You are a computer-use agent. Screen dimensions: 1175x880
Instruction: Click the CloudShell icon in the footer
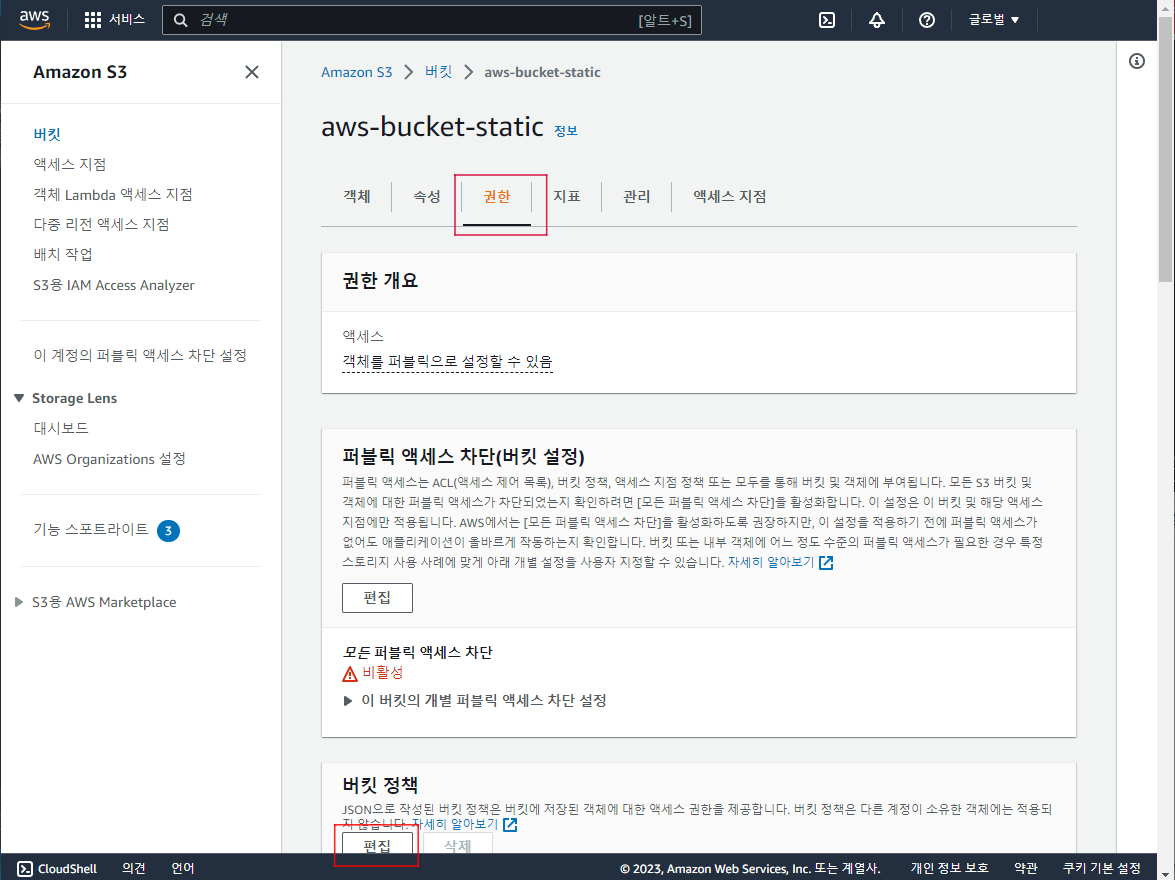point(25,868)
